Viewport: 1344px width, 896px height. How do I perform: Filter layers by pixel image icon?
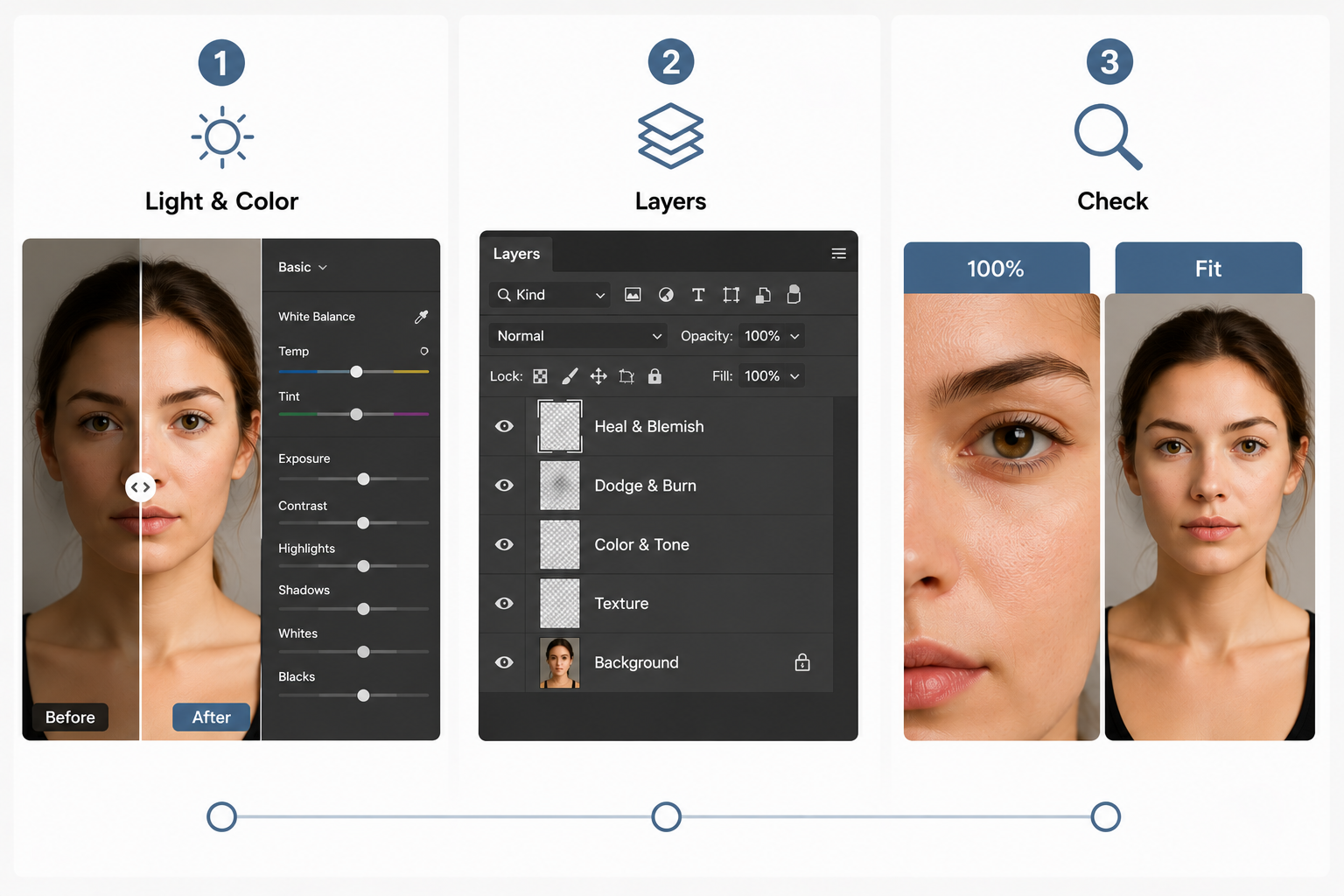coord(633,295)
